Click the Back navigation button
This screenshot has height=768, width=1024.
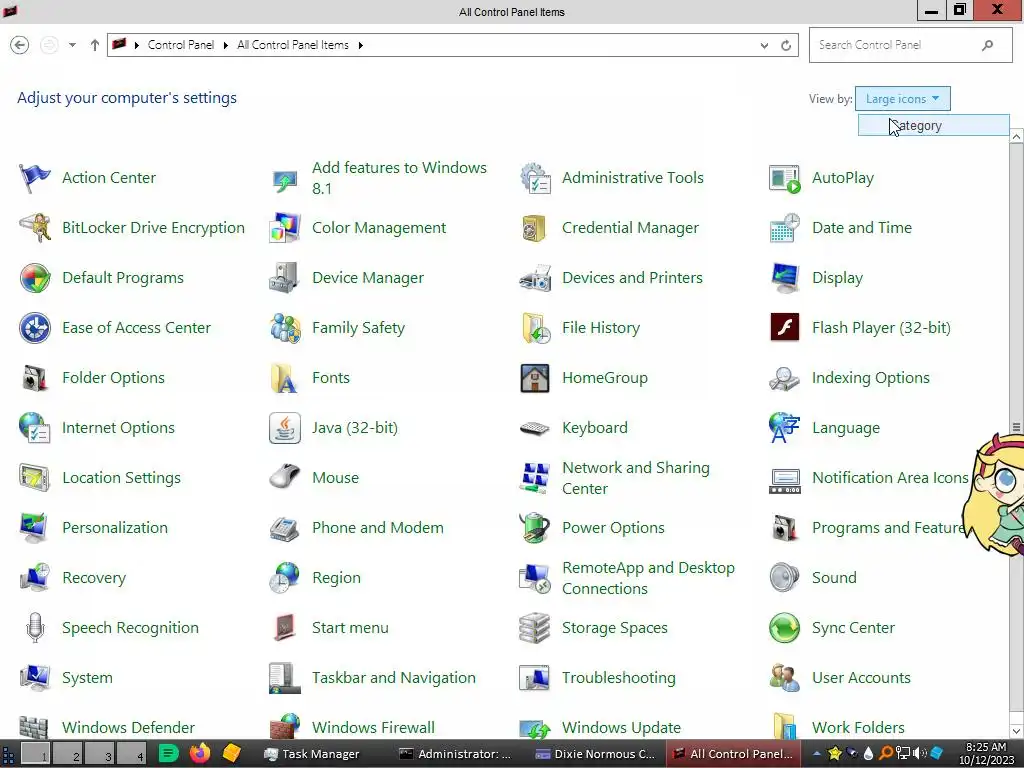point(20,45)
